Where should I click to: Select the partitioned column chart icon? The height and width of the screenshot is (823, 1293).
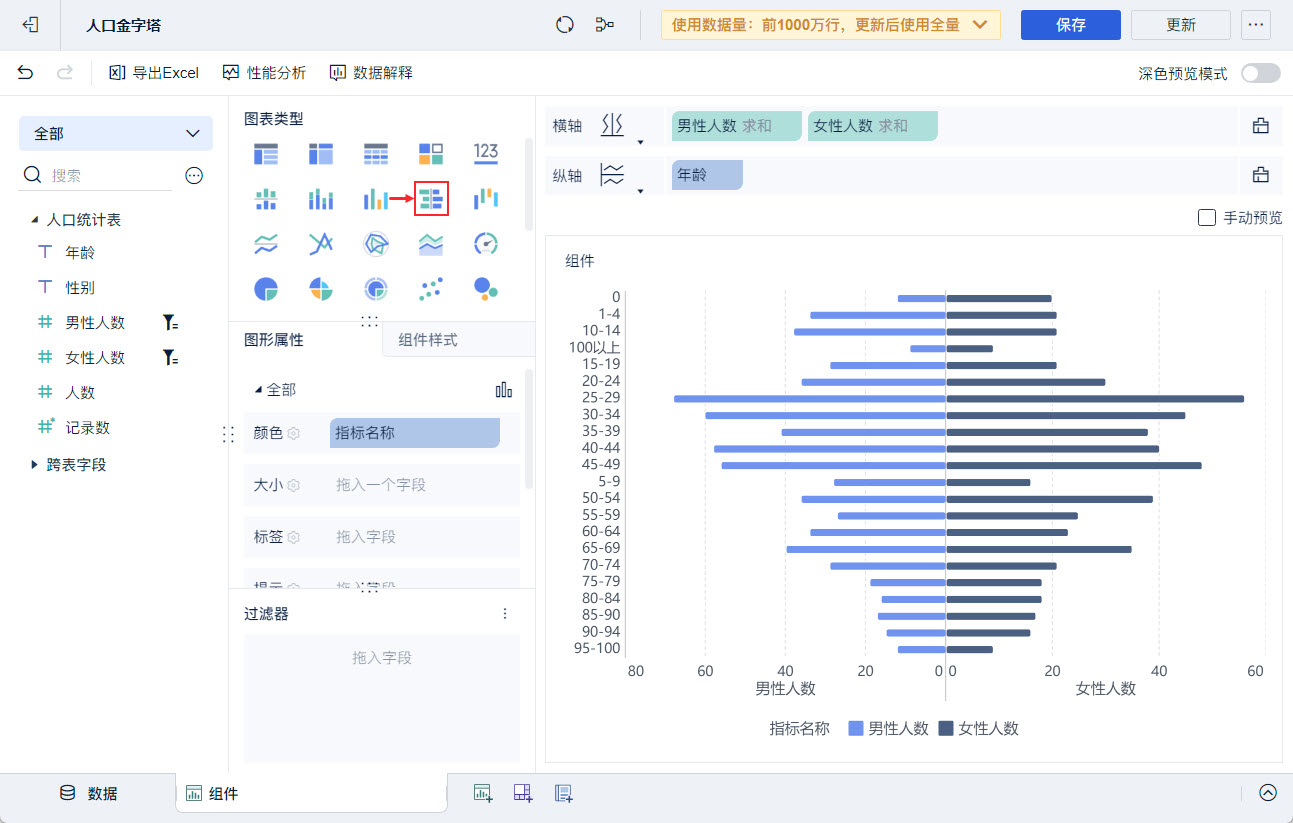[x=265, y=199]
